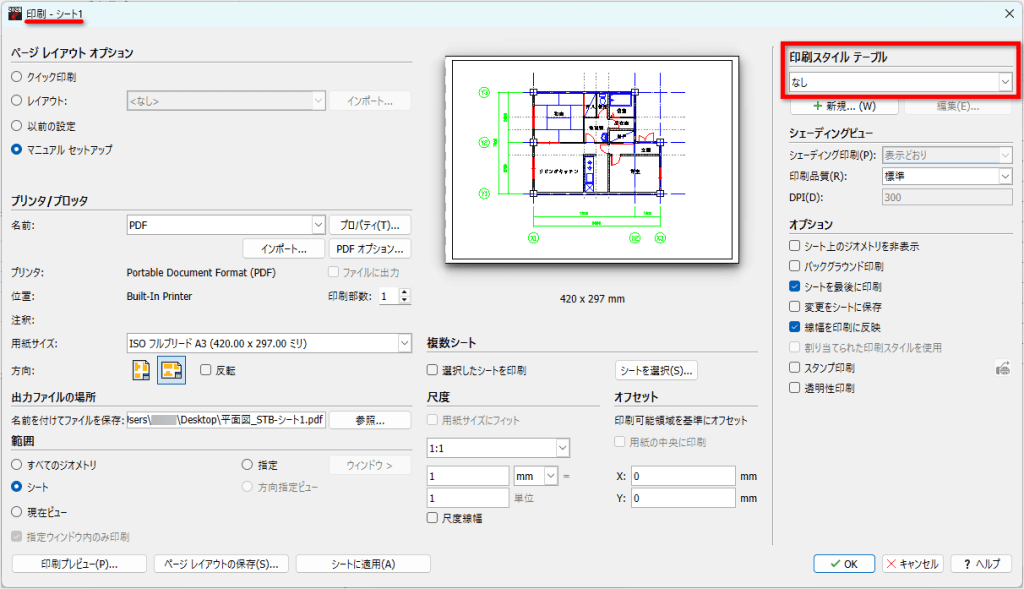This screenshot has width=1024, height=589.
Task: Enable スタンプ印刷 checkbox
Action: coord(795,367)
